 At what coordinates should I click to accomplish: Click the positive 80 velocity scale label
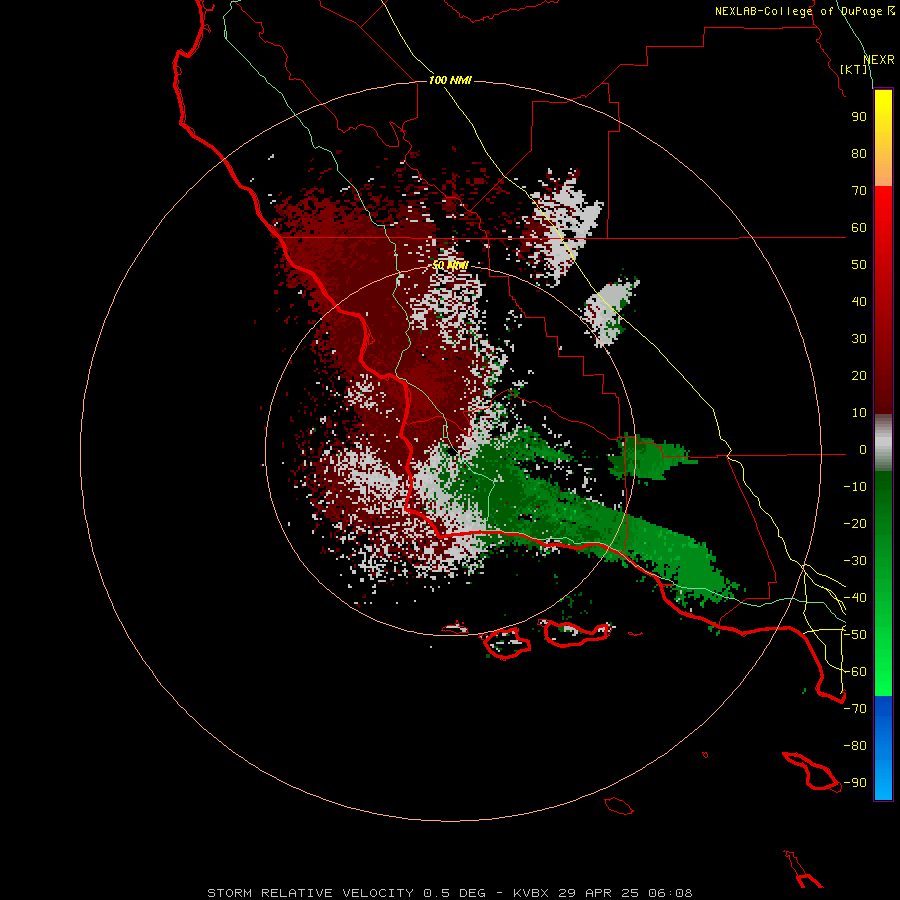[859, 154]
